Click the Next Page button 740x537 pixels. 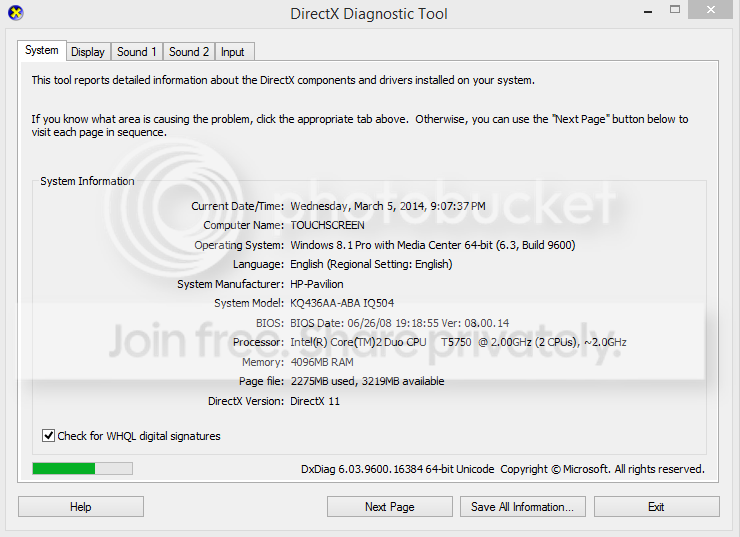click(x=389, y=507)
